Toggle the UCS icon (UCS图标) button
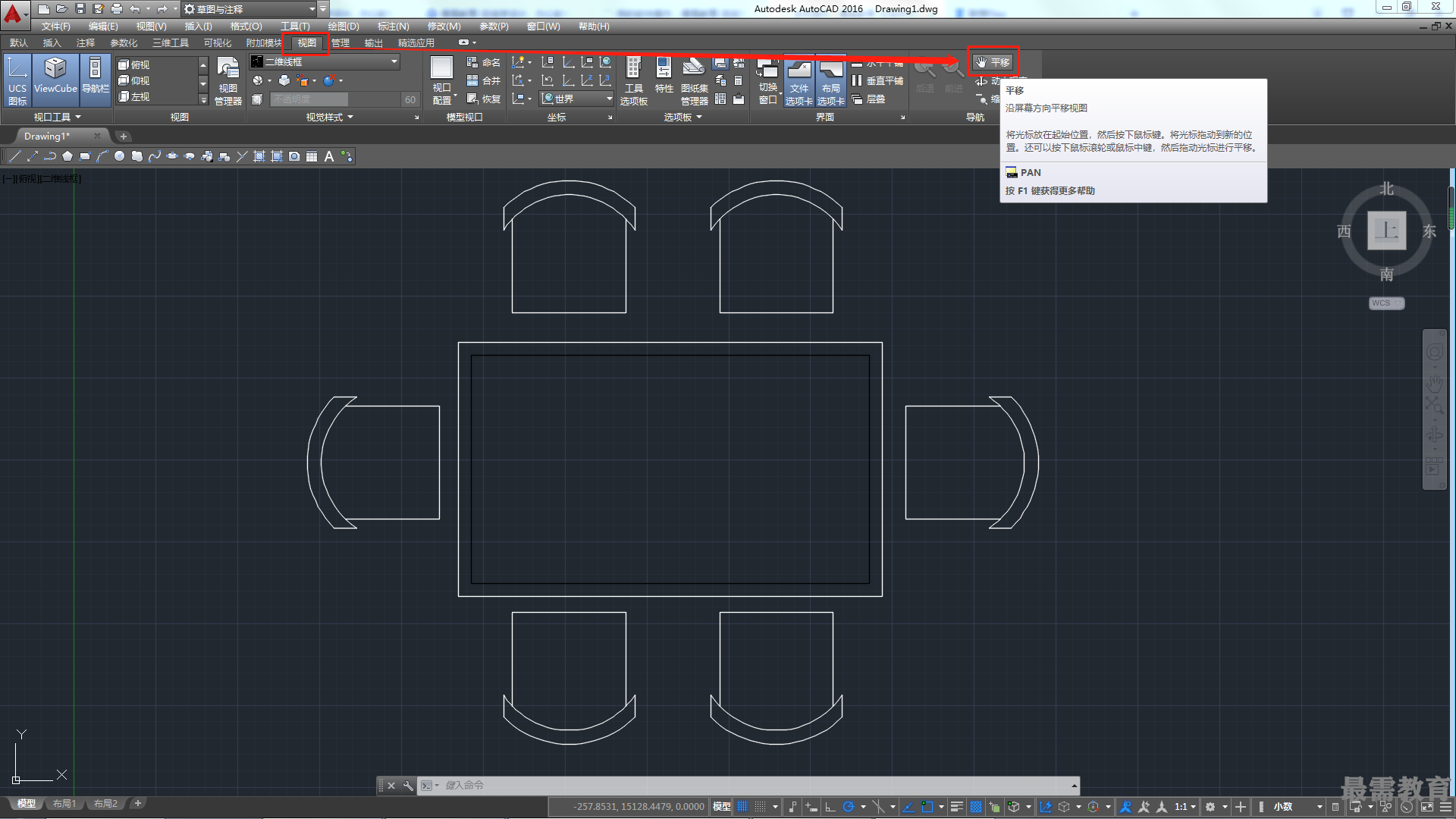The height and width of the screenshot is (819, 1456). (17, 80)
